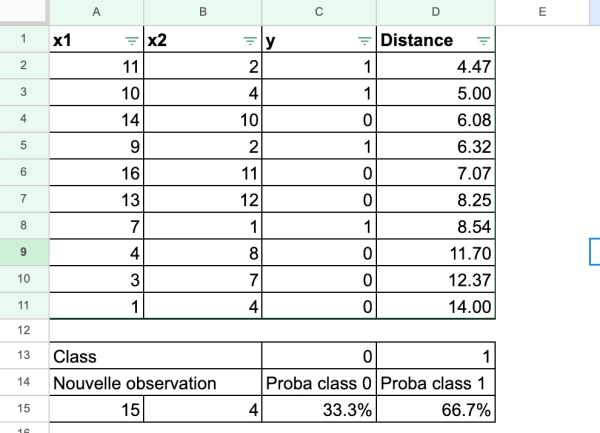
Task: Click the select-all corner box
Action: (x=23, y=13)
